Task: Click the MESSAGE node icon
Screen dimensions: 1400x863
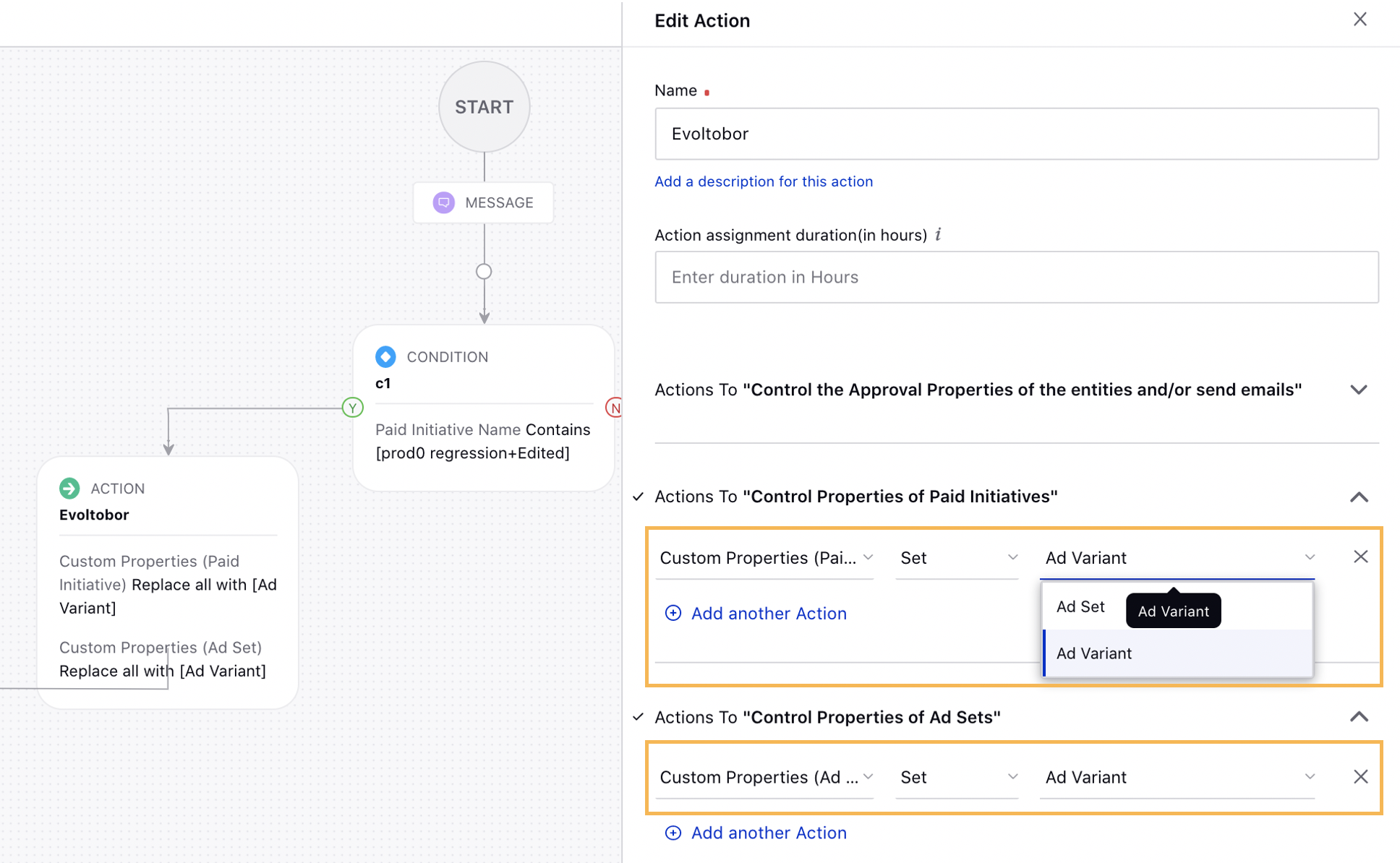Action: (x=443, y=202)
